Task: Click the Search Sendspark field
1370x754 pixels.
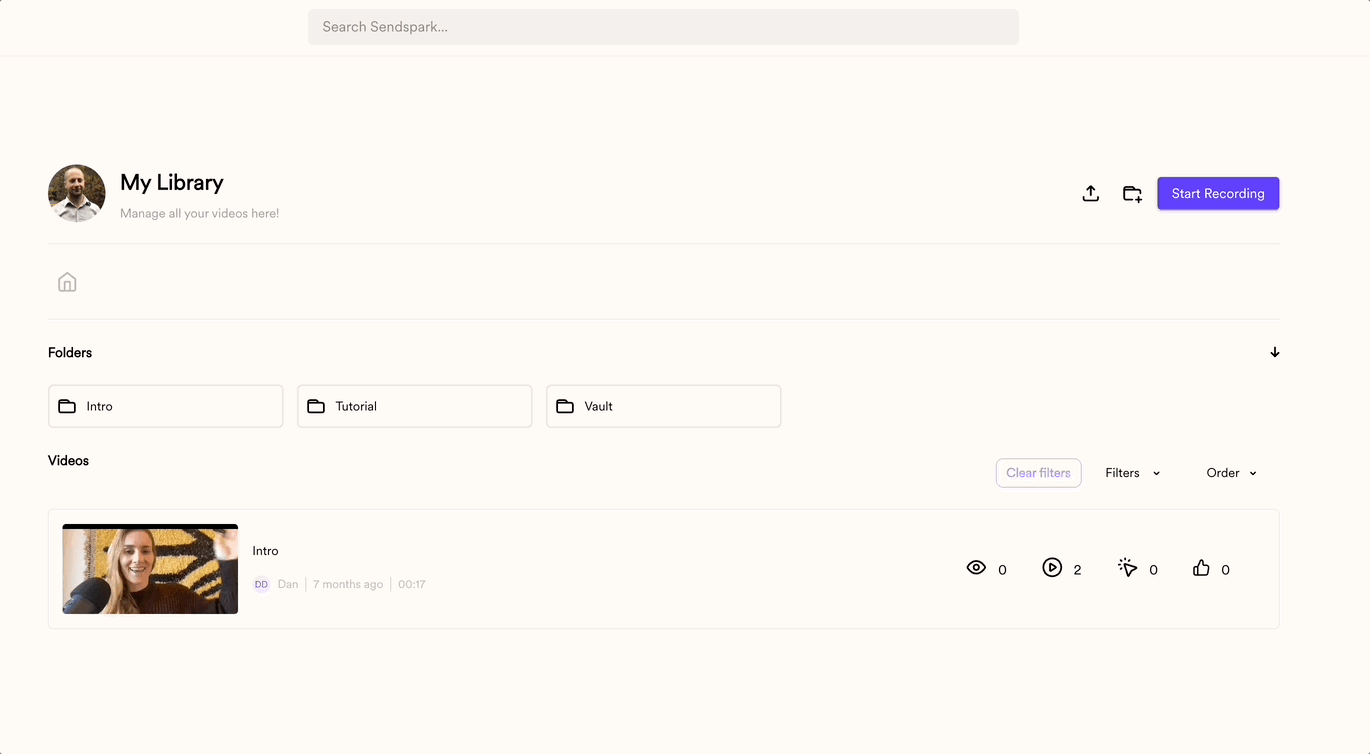Action: pyautogui.click(x=663, y=27)
